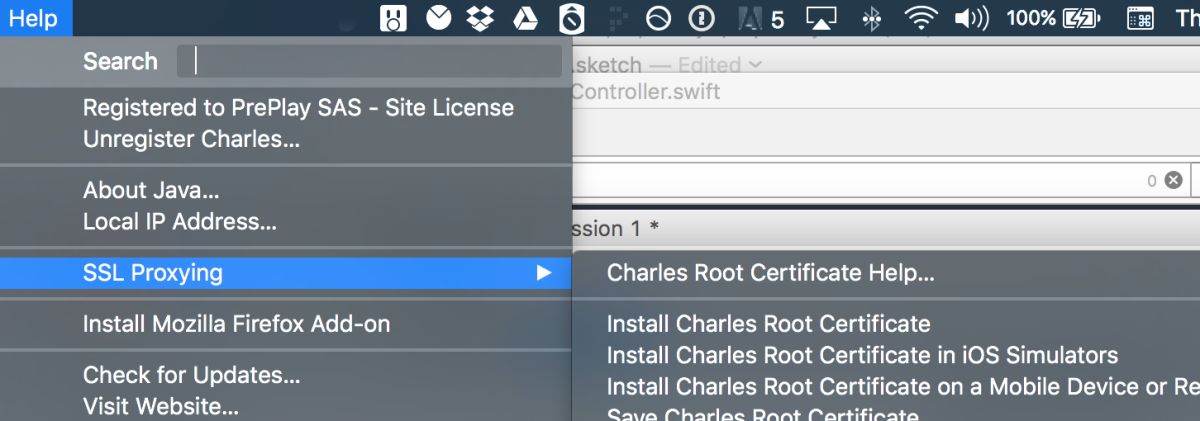
Task: Open the Edited dropdown chevron in Sketch title
Action: [x=755, y=65]
